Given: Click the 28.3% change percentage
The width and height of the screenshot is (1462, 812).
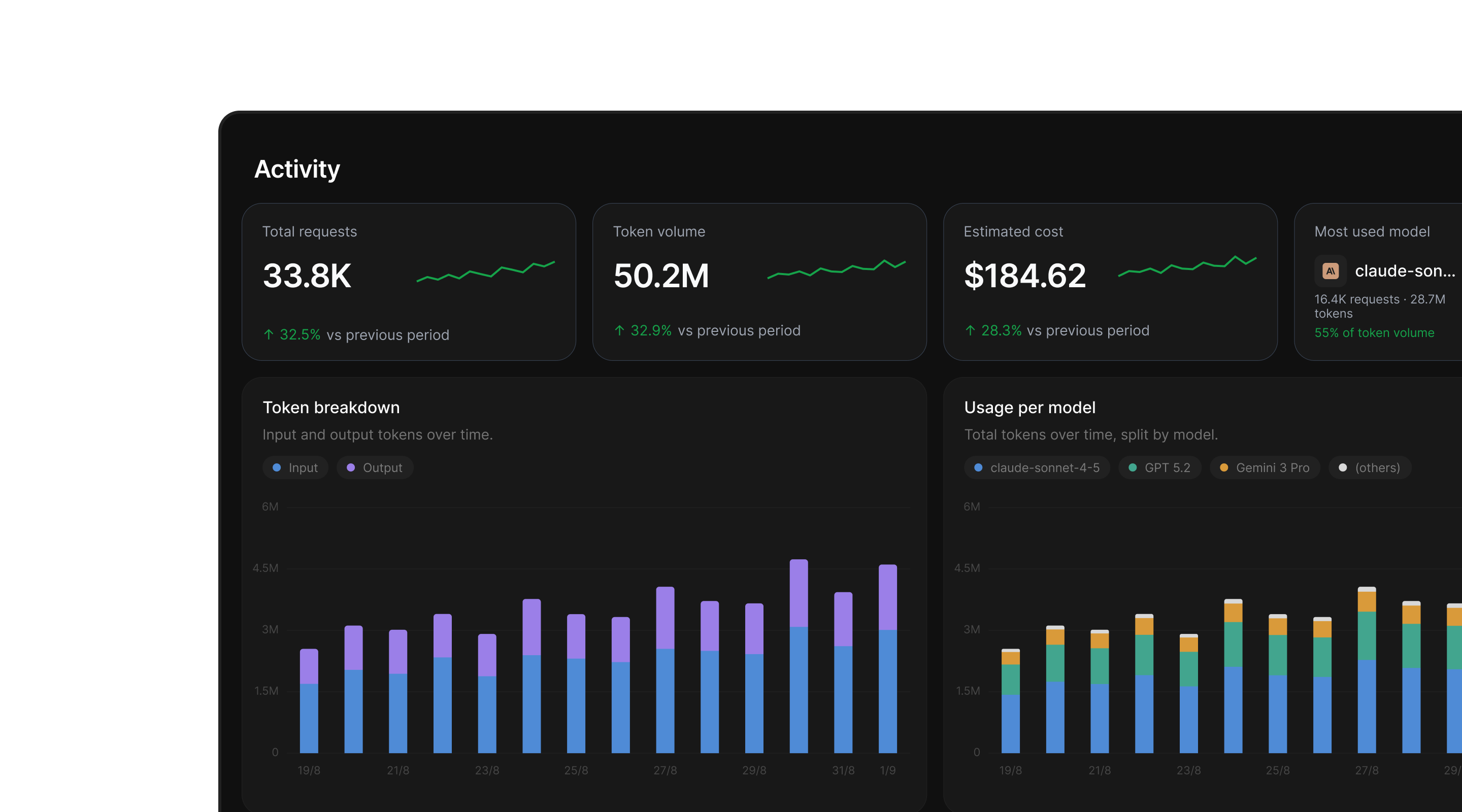Looking at the screenshot, I should pos(1001,330).
